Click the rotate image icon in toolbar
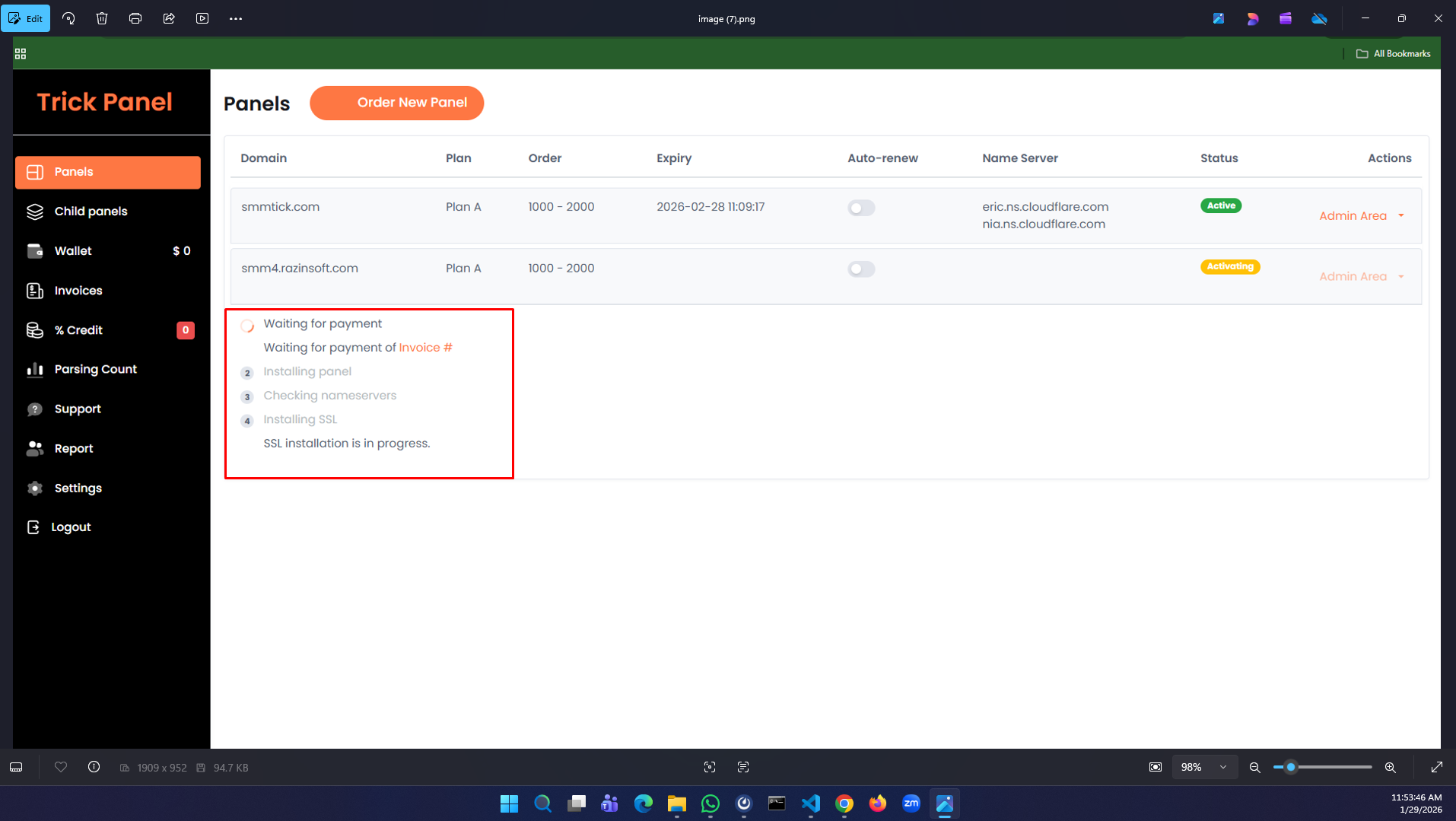 tap(68, 18)
